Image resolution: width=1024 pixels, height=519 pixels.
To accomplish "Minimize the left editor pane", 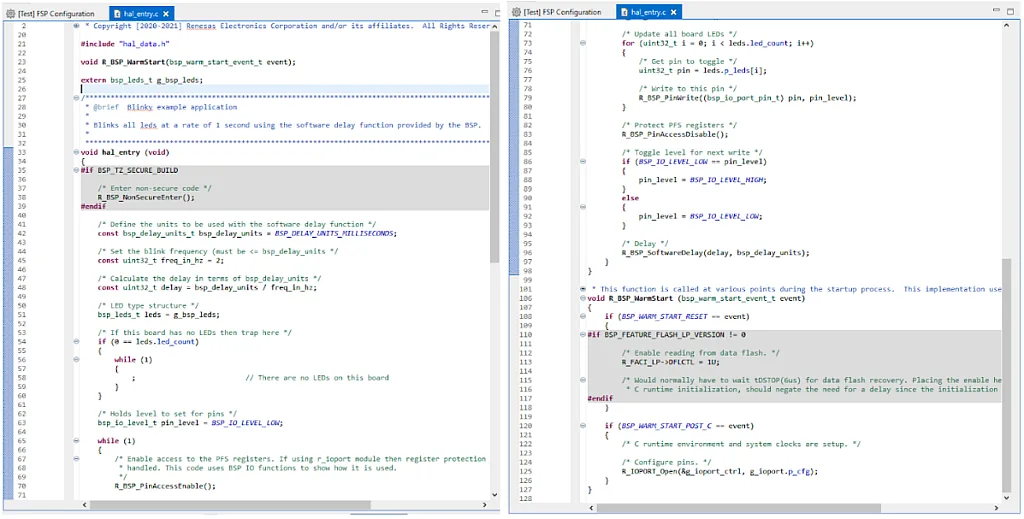I will pyautogui.click(x=485, y=12).
